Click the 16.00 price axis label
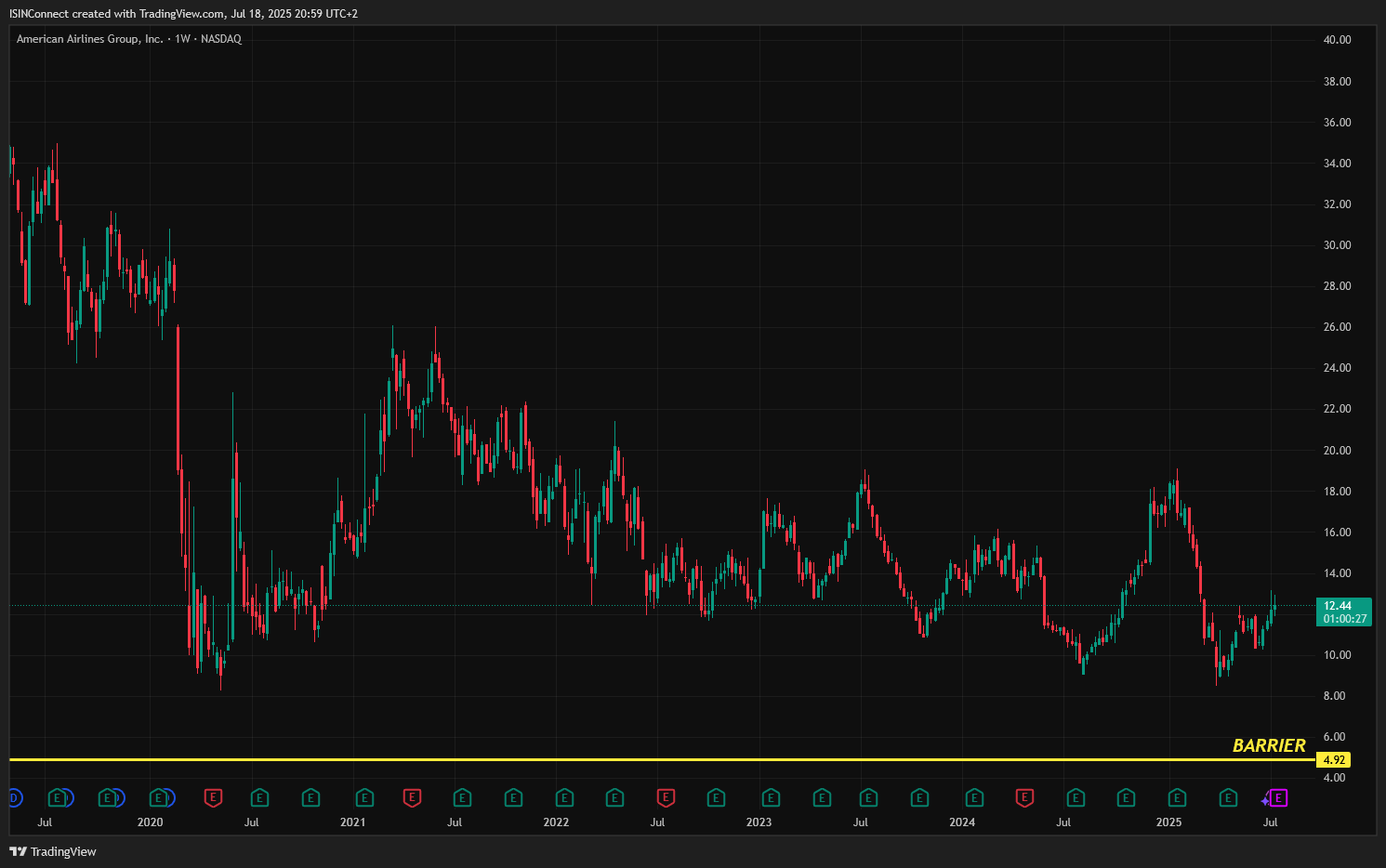This screenshot has height=868, width=1386. coord(1337,533)
